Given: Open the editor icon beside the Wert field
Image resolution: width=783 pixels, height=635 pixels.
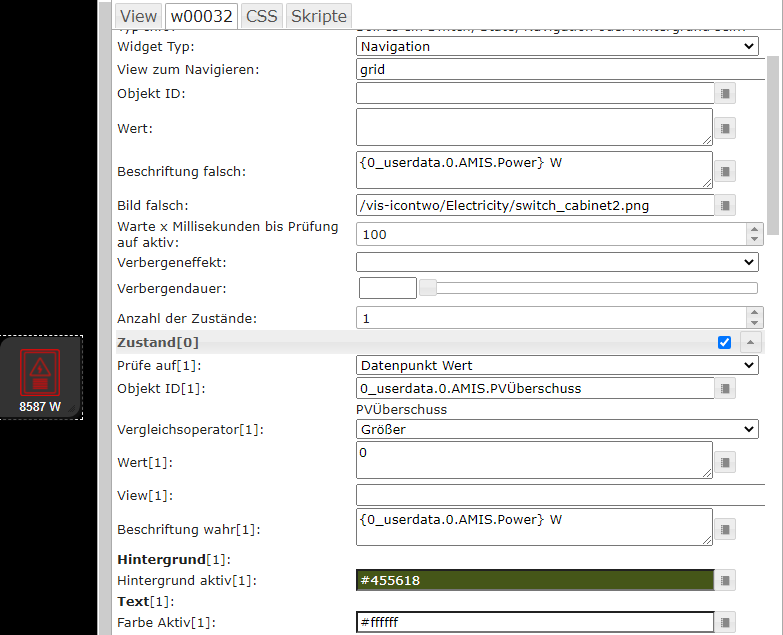Looking at the screenshot, I should click(726, 128).
